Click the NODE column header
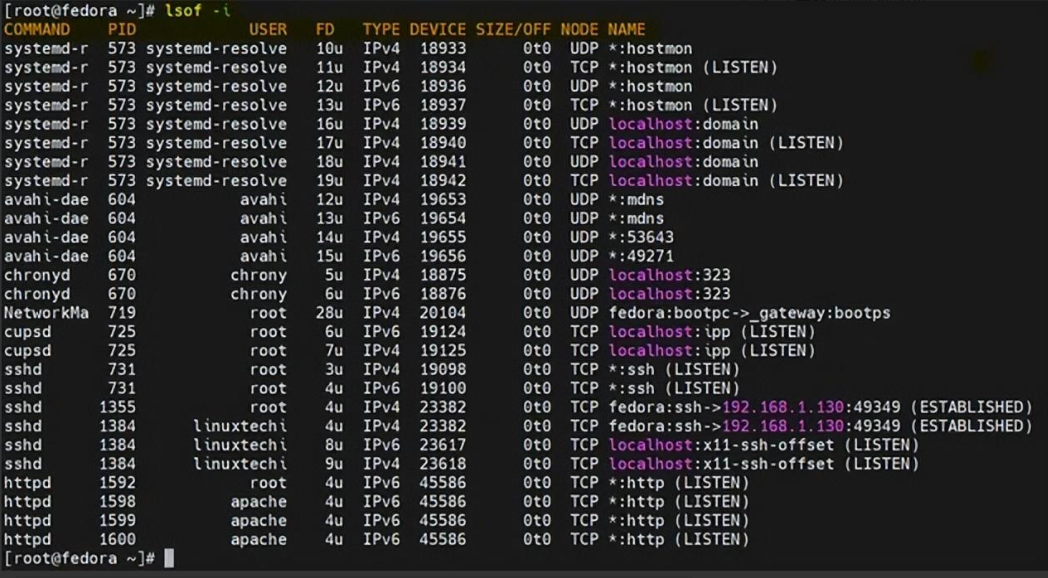The width and height of the screenshot is (1048, 578). click(x=579, y=29)
